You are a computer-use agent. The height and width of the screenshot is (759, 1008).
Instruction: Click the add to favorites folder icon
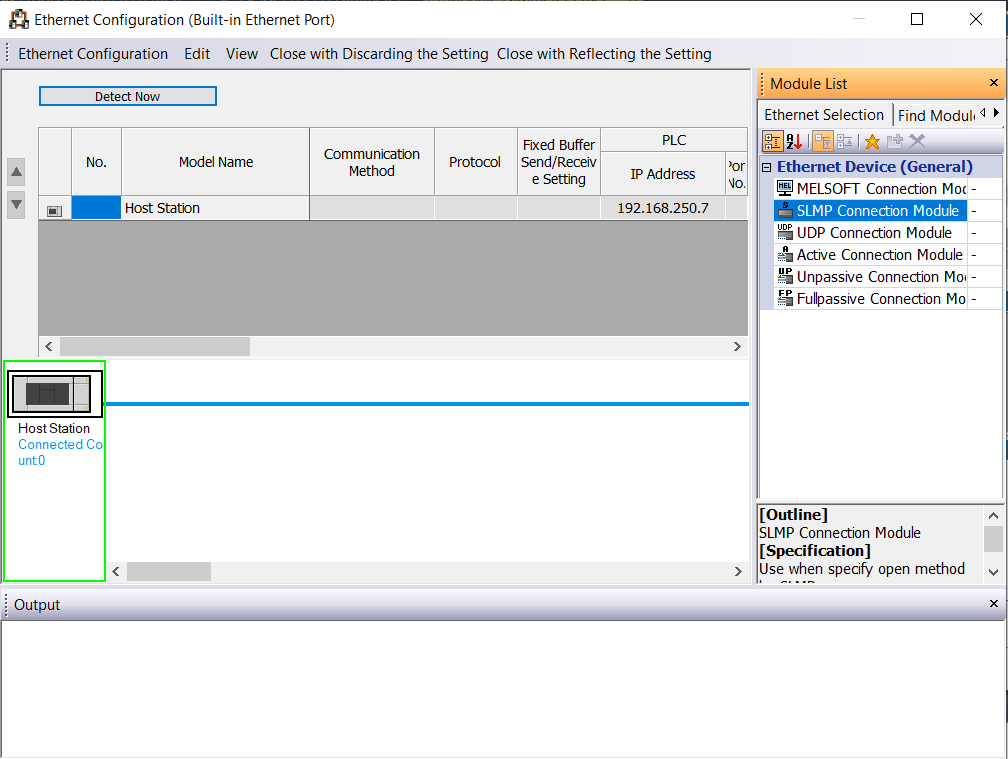click(x=894, y=141)
